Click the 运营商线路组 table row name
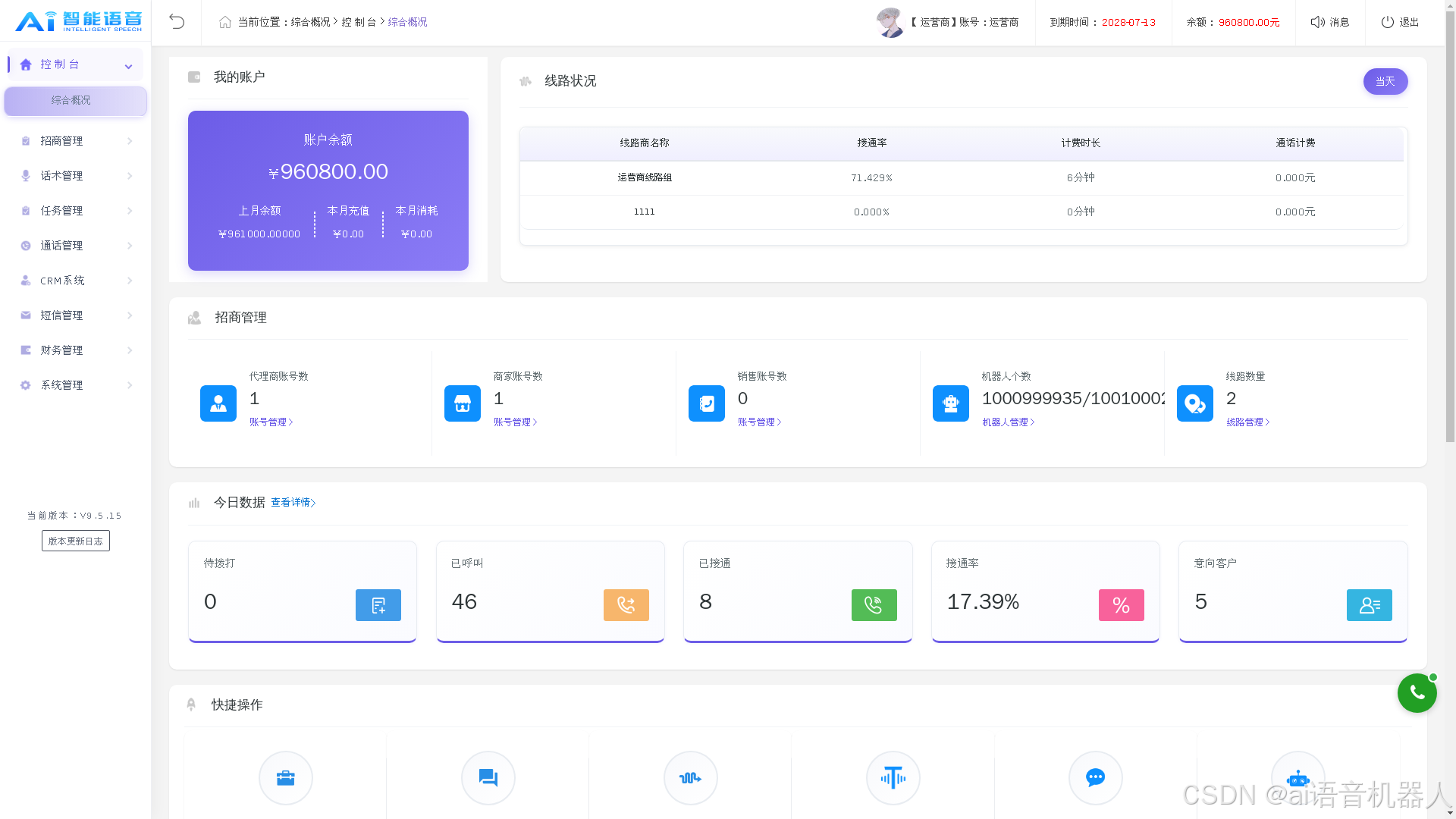Image resolution: width=1456 pixels, height=819 pixels. pos(645,177)
